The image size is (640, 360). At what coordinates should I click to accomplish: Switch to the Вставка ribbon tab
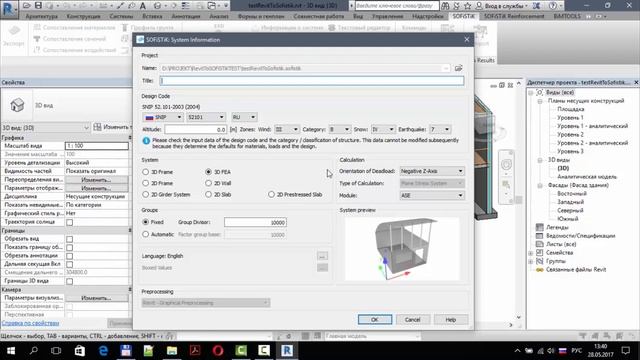click(x=152, y=16)
